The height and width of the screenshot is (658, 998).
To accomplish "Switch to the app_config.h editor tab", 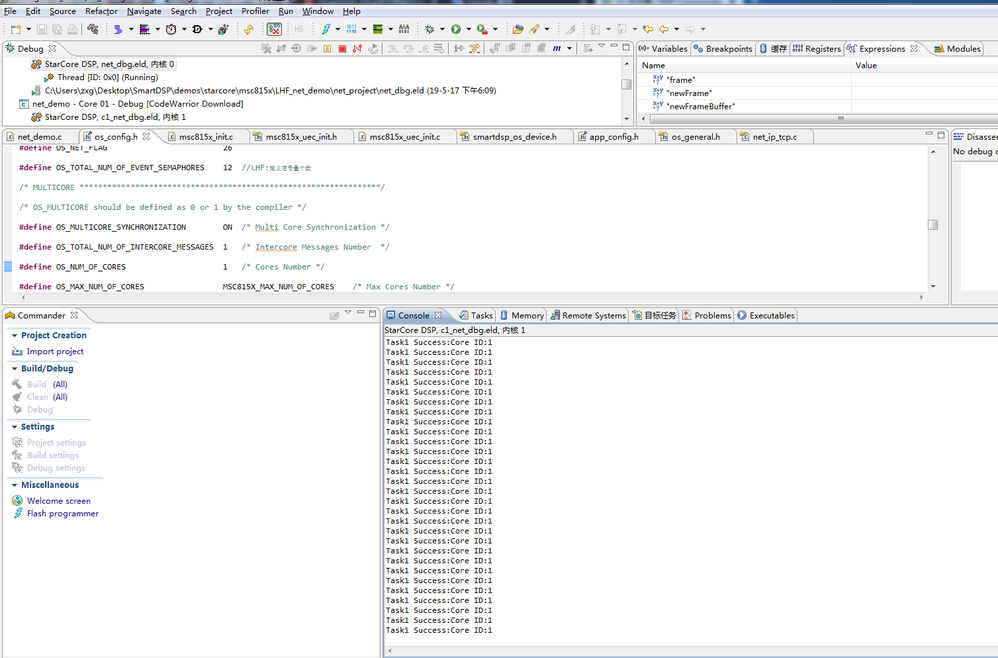I will [614, 137].
